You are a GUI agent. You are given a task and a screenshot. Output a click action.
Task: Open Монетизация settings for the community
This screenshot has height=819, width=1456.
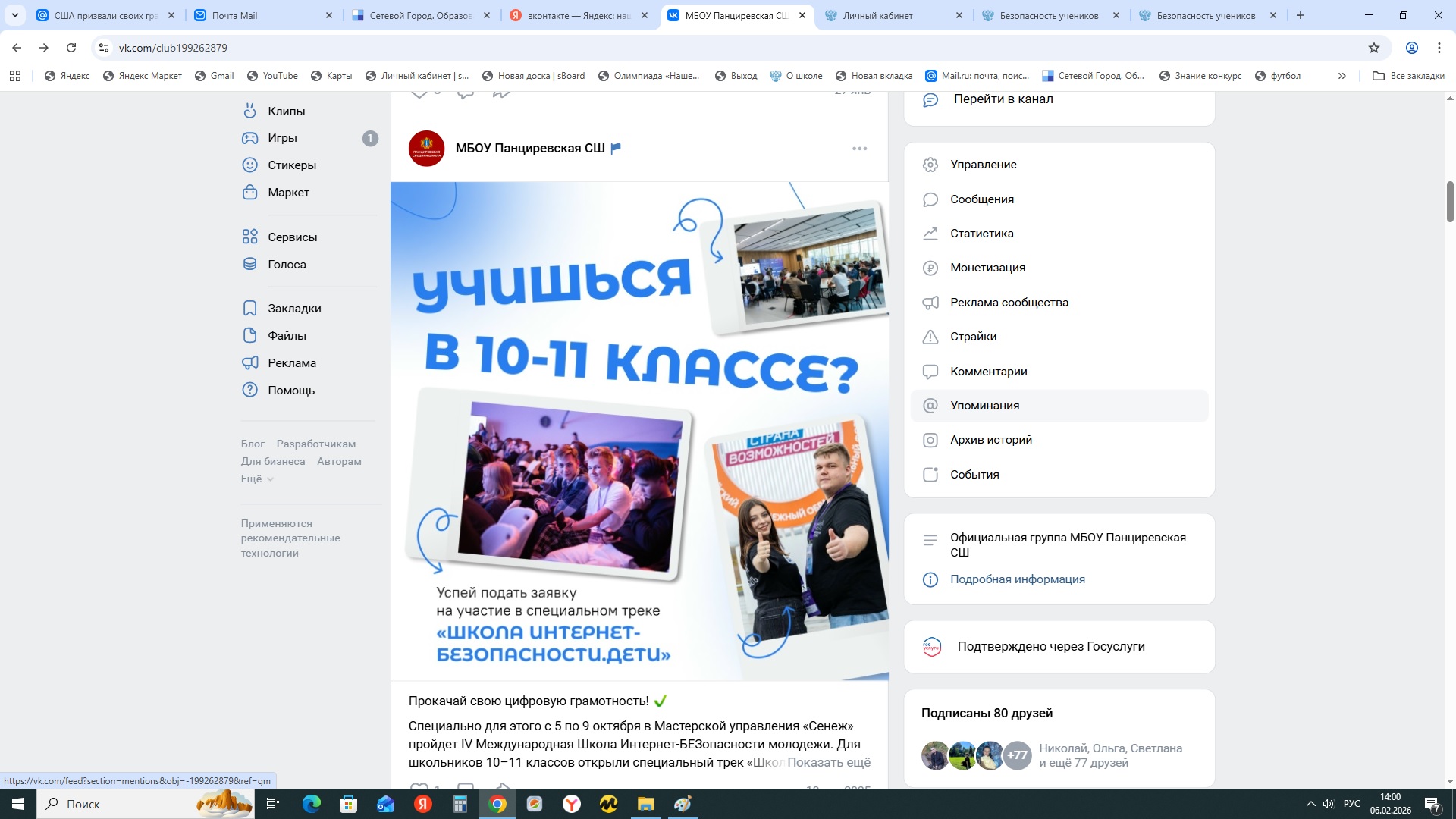point(987,268)
